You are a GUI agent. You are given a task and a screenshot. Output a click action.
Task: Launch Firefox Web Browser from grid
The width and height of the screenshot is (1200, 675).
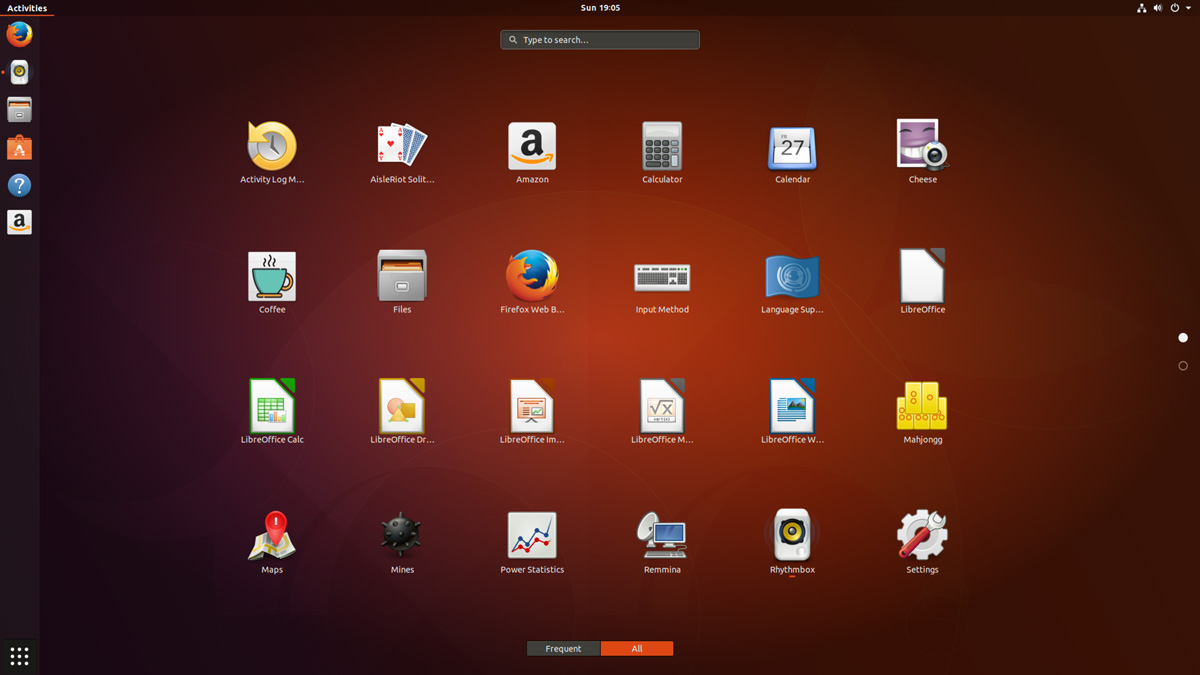[532, 282]
